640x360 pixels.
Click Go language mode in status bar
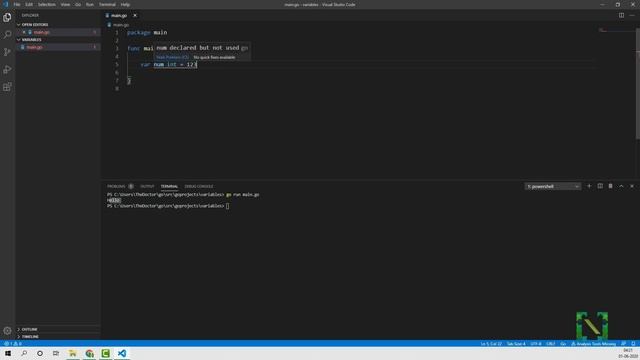point(563,344)
